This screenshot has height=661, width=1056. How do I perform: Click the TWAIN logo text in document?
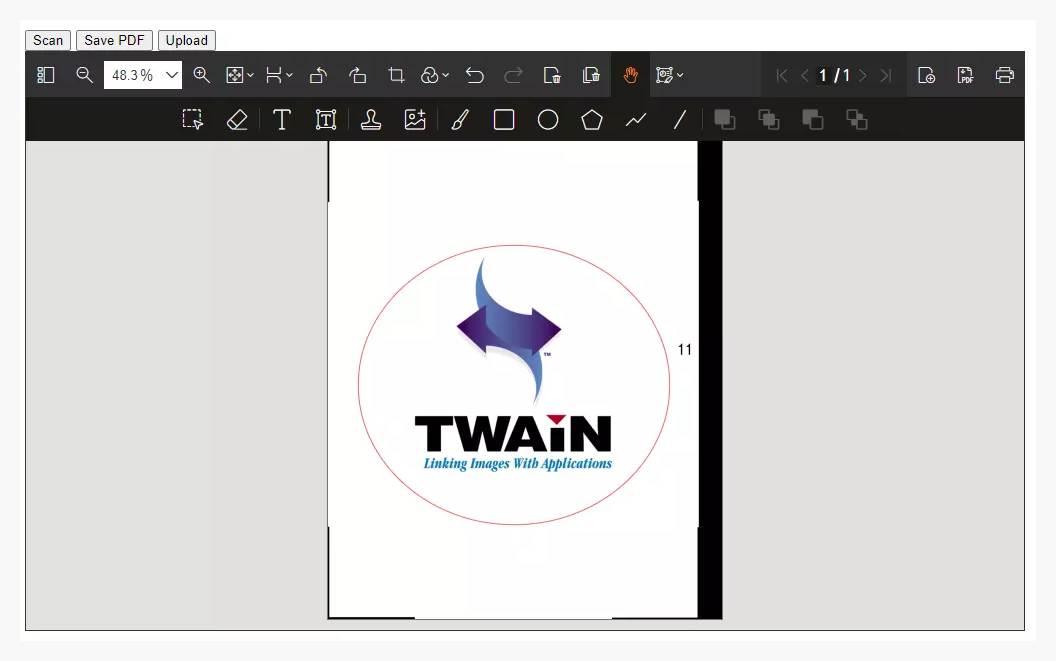pyautogui.click(x=513, y=433)
